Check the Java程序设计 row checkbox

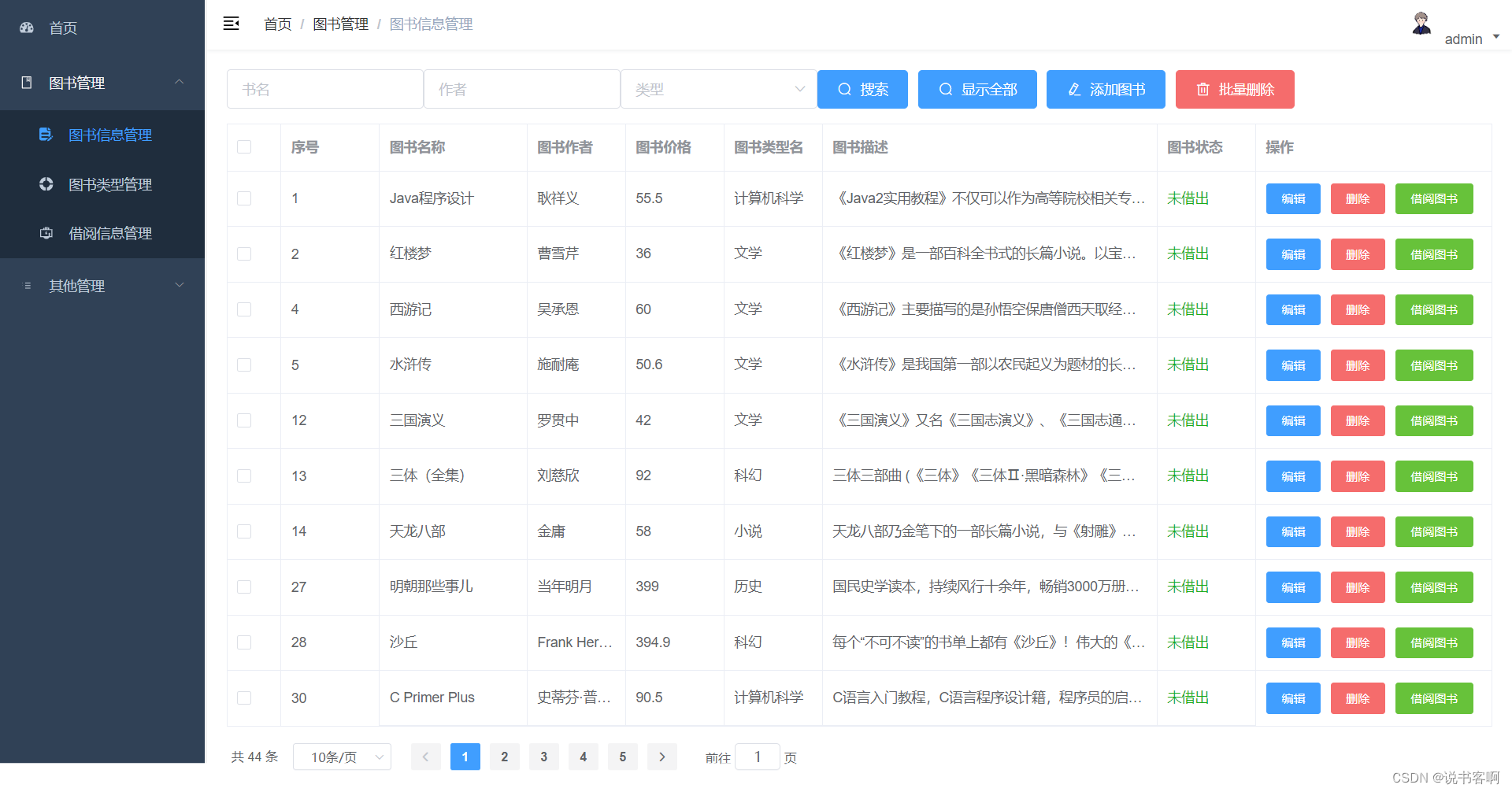pos(244,198)
